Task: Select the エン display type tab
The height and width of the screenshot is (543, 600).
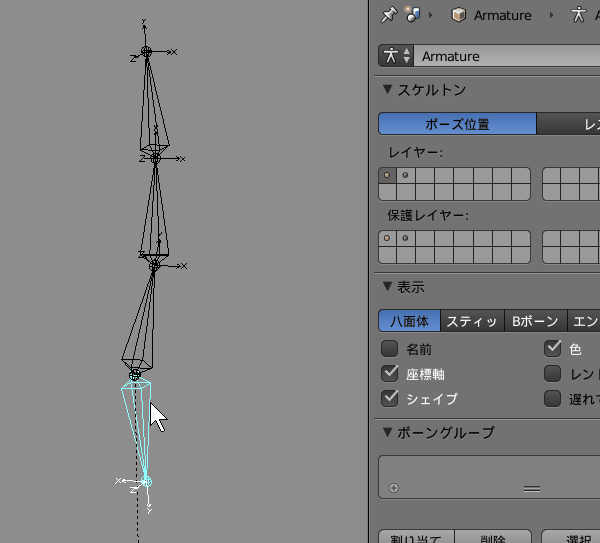Action: [x=584, y=321]
